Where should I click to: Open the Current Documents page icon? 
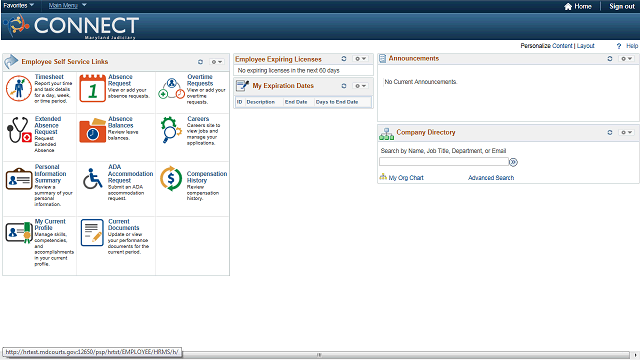coord(92,232)
